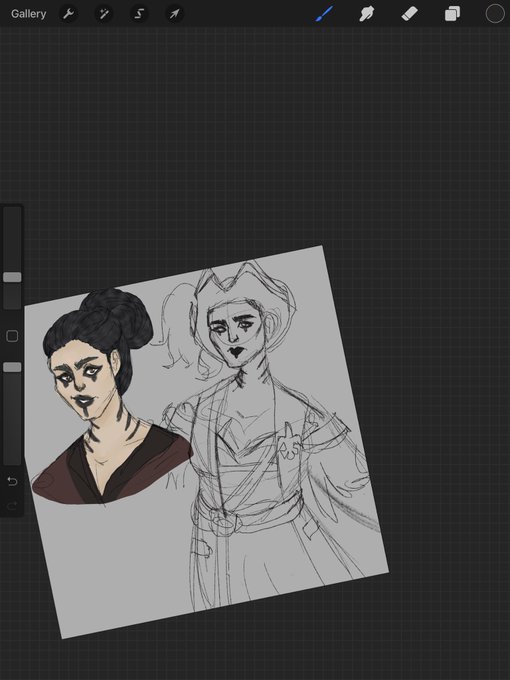Open the Adjustments magic wand menu
Screen dimensions: 510x680
pyautogui.click(x=104, y=14)
